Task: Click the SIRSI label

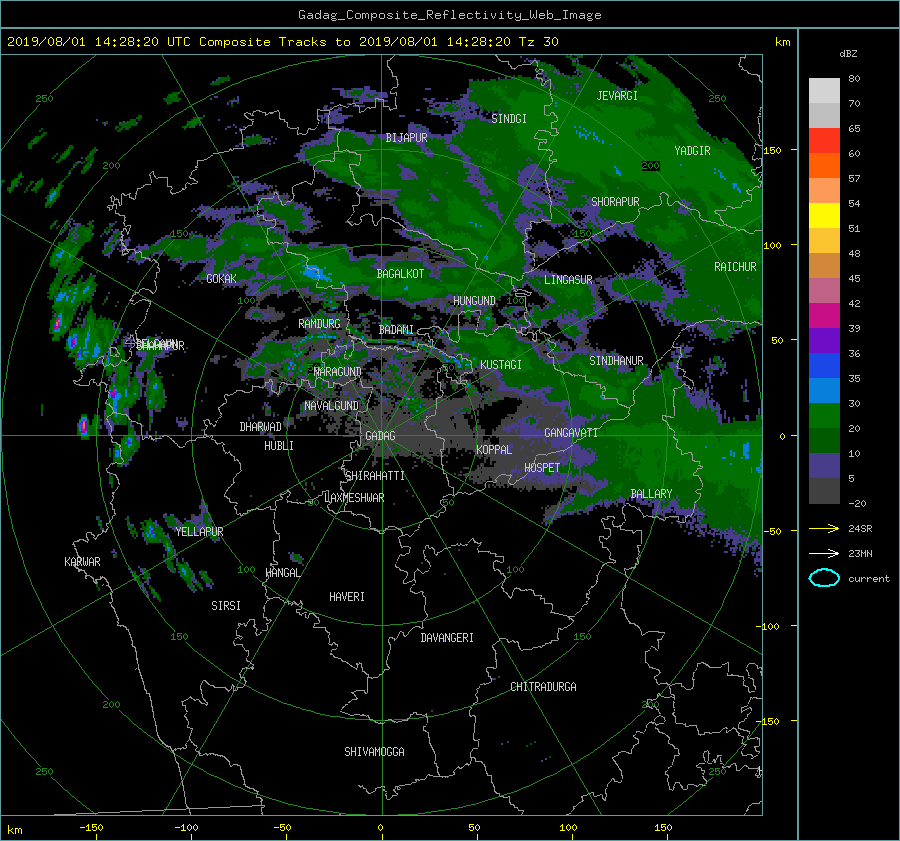Action: point(226,606)
